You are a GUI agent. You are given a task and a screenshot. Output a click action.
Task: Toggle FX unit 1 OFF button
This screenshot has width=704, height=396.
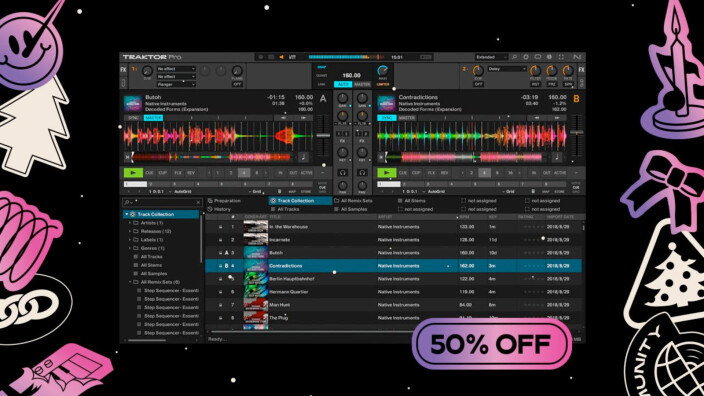pyautogui.click(x=237, y=84)
